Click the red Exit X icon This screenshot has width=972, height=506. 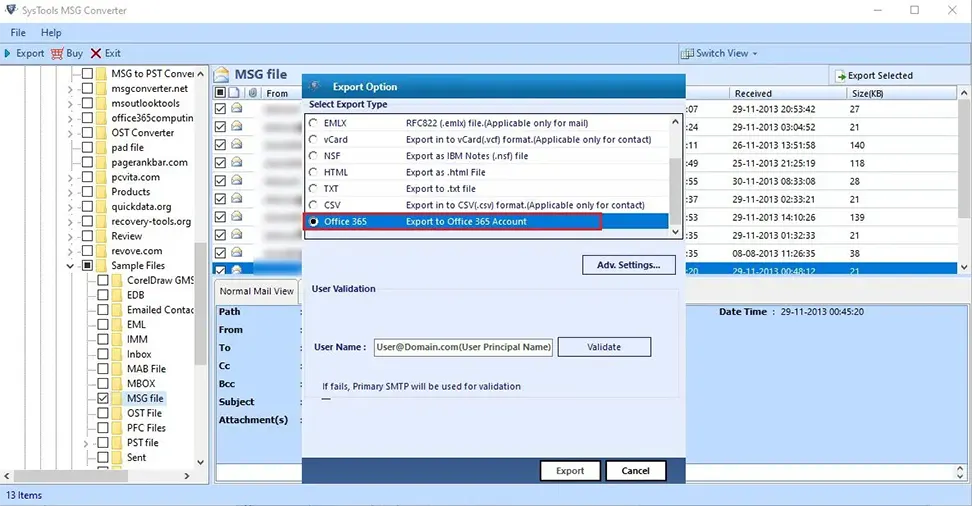tap(95, 53)
